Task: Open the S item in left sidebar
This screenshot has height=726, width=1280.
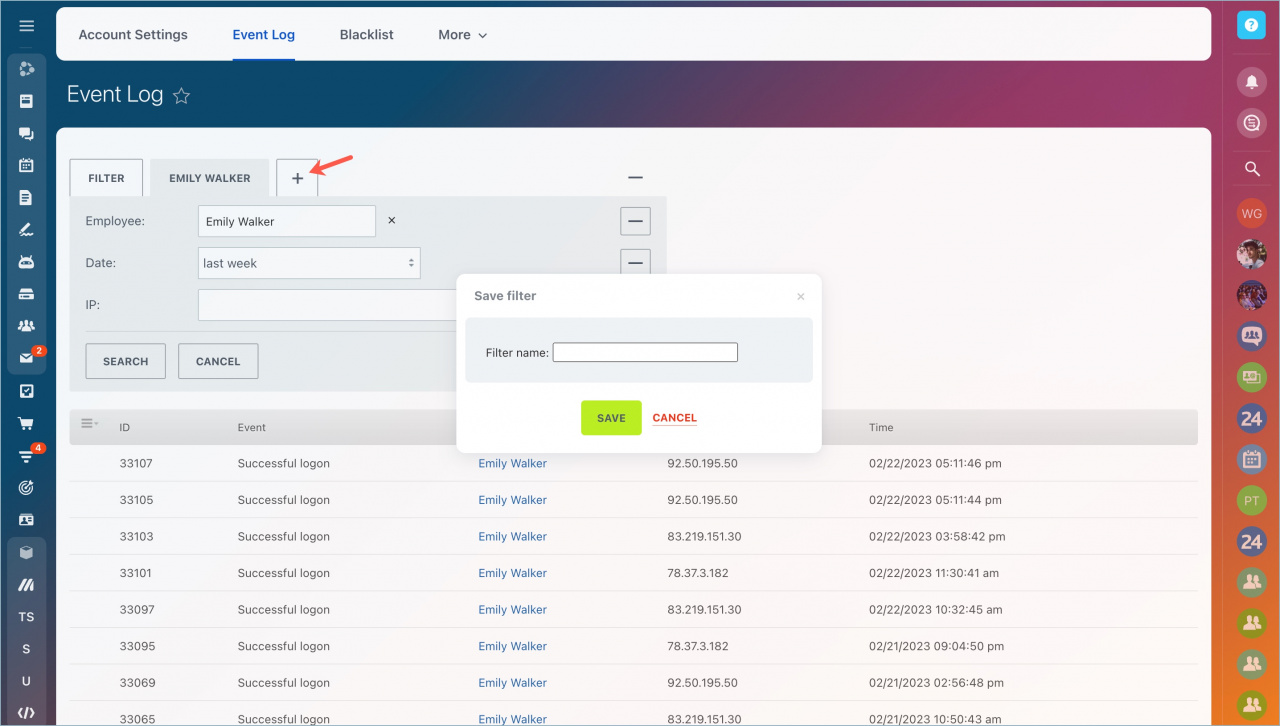Action: [x=27, y=649]
